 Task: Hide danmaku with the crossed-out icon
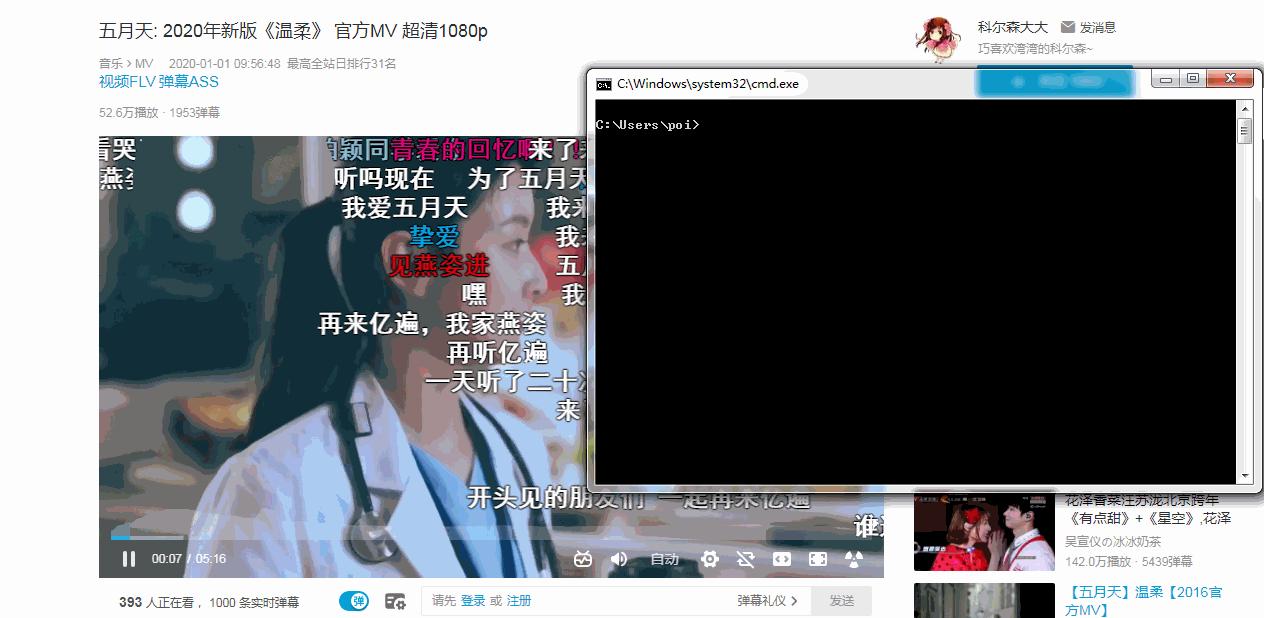tap(746, 558)
